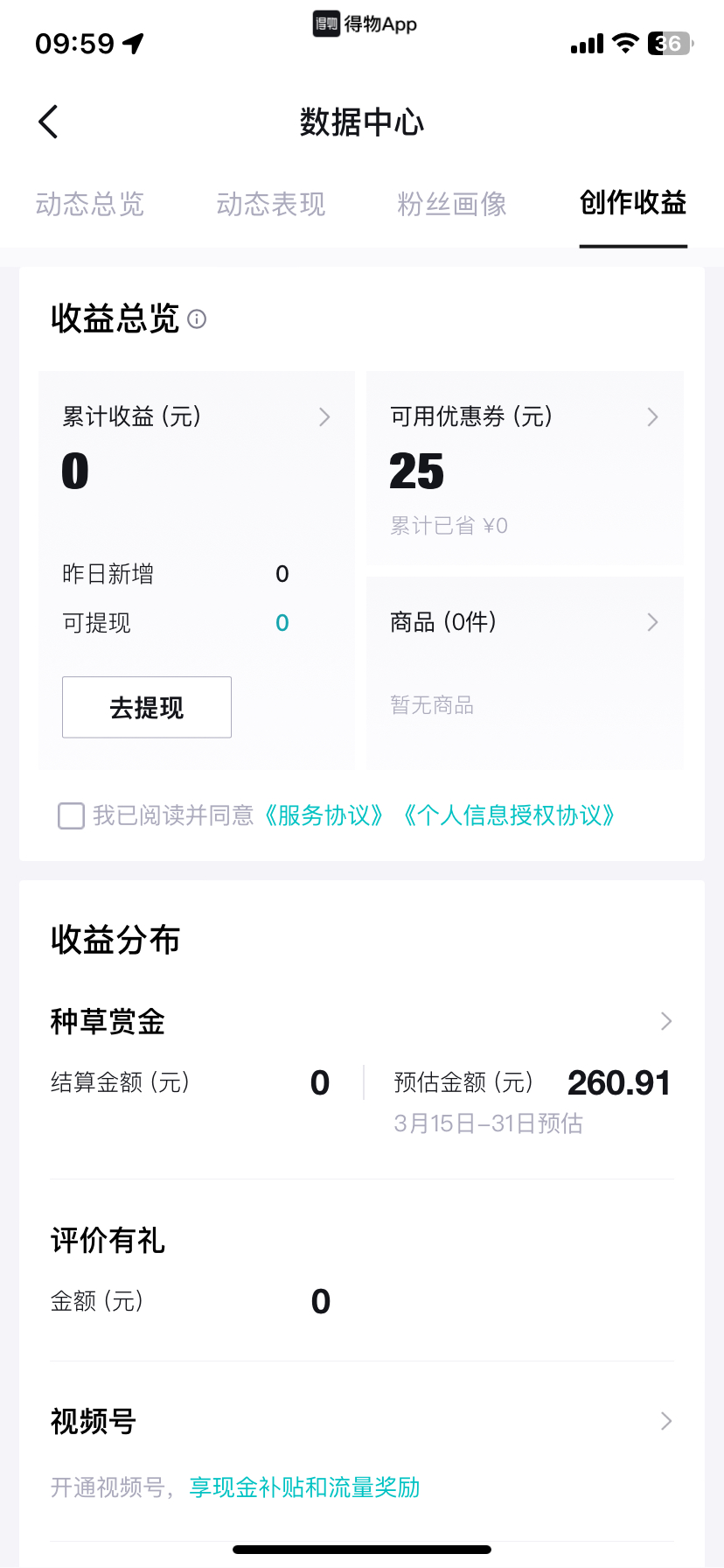Tap the cellular signal bars icon
The height and width of the screenshot is (1568, 724).
(587, 44)
